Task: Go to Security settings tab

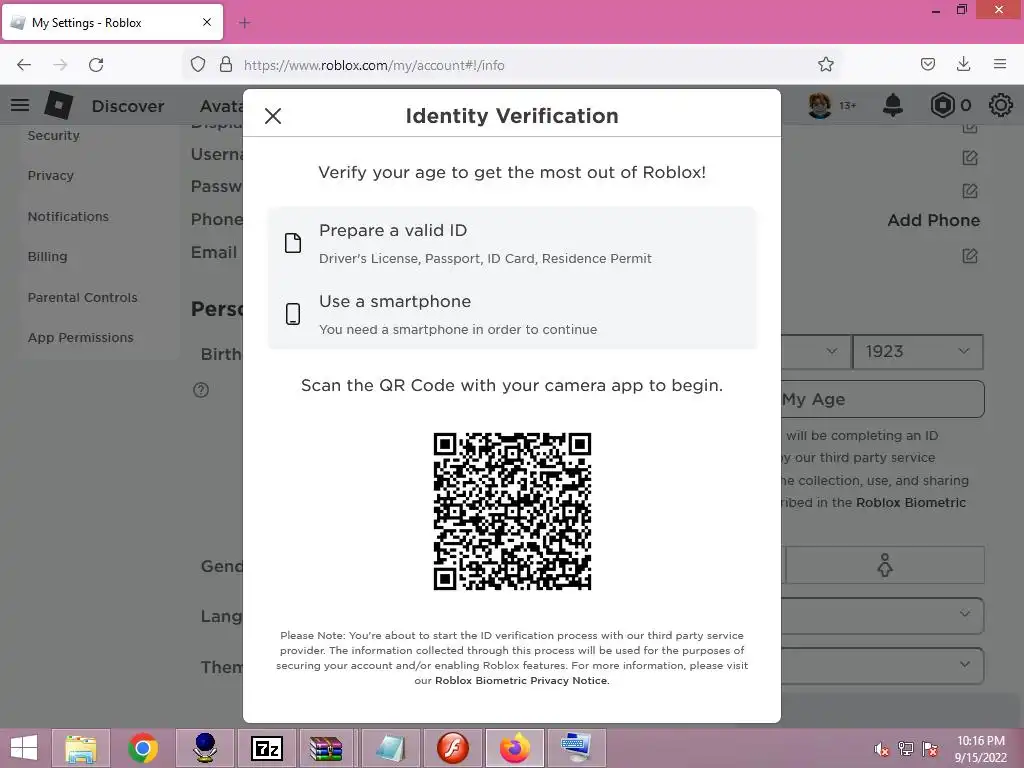Action: (x=54, y=135)
